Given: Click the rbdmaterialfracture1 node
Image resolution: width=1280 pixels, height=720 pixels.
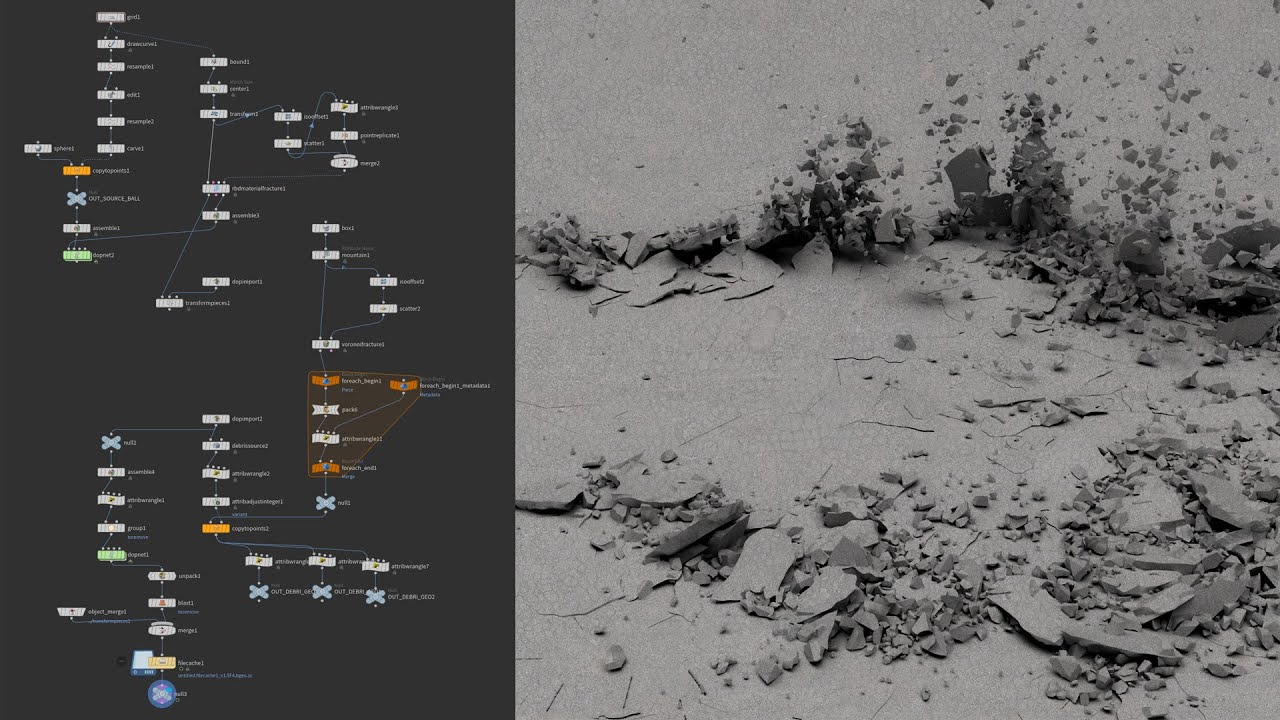Looking at the screenshot, I should (216, 188).
